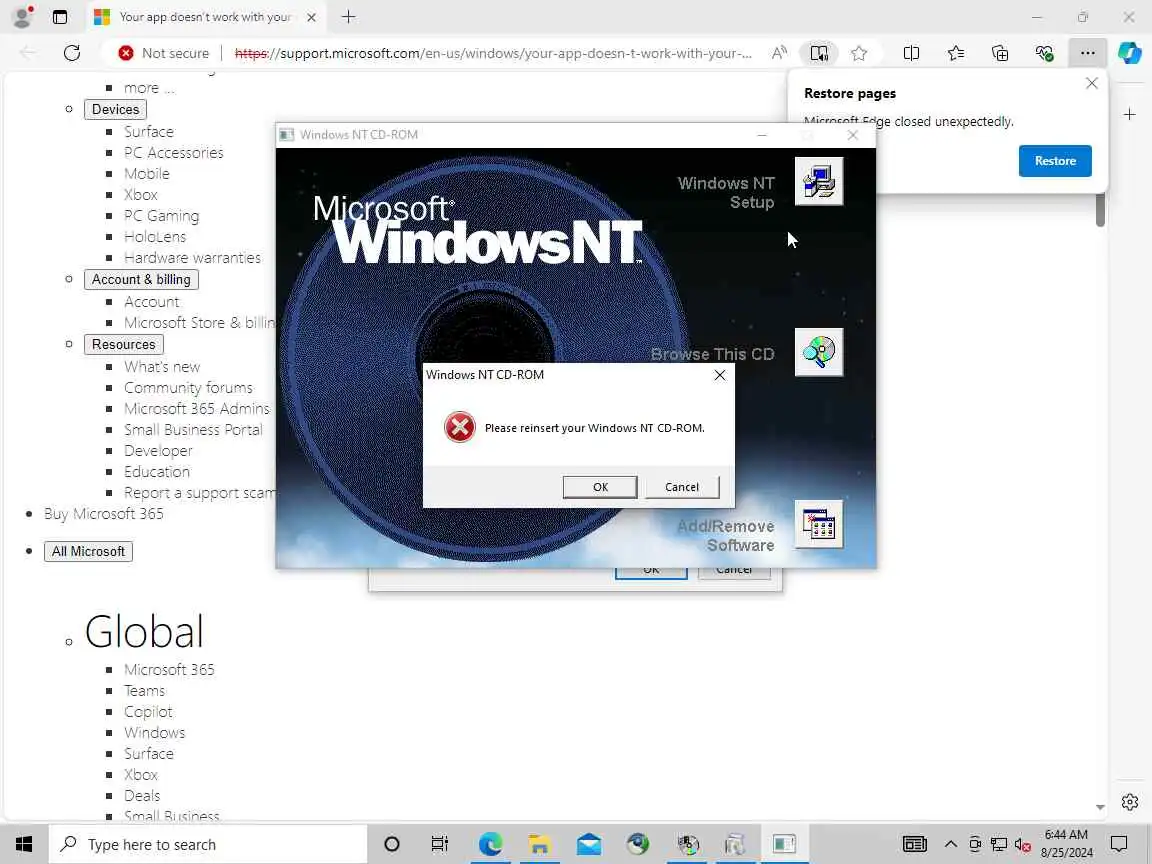Open the Teams link under Global
Viewport: 1152px width, 864px height.
145,691
